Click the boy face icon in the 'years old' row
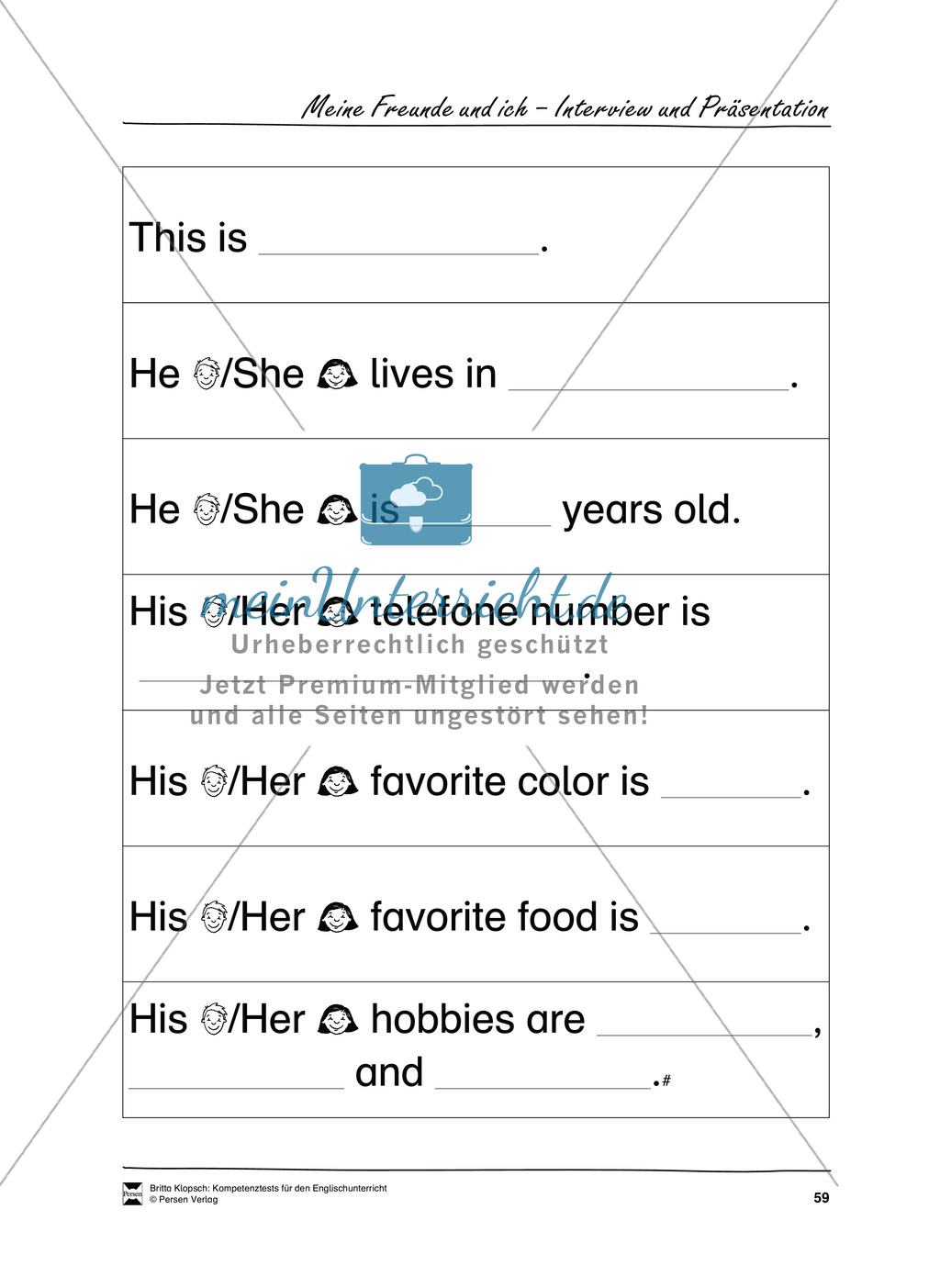 (207, 510)
